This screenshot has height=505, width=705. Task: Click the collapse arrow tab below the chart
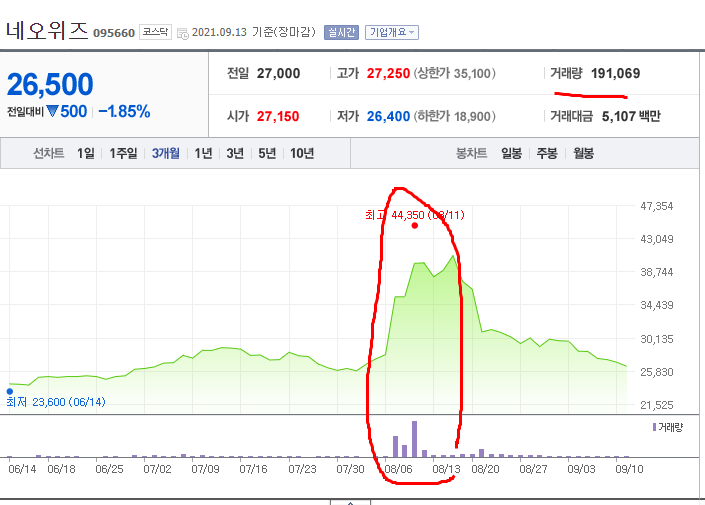coord(351,502)
